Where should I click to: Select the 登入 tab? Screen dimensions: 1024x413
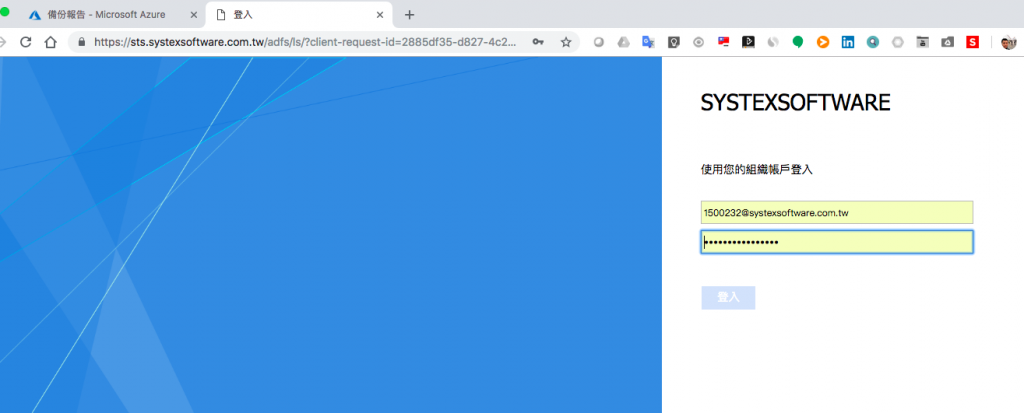pyautogui.click(x=299, y=14)
